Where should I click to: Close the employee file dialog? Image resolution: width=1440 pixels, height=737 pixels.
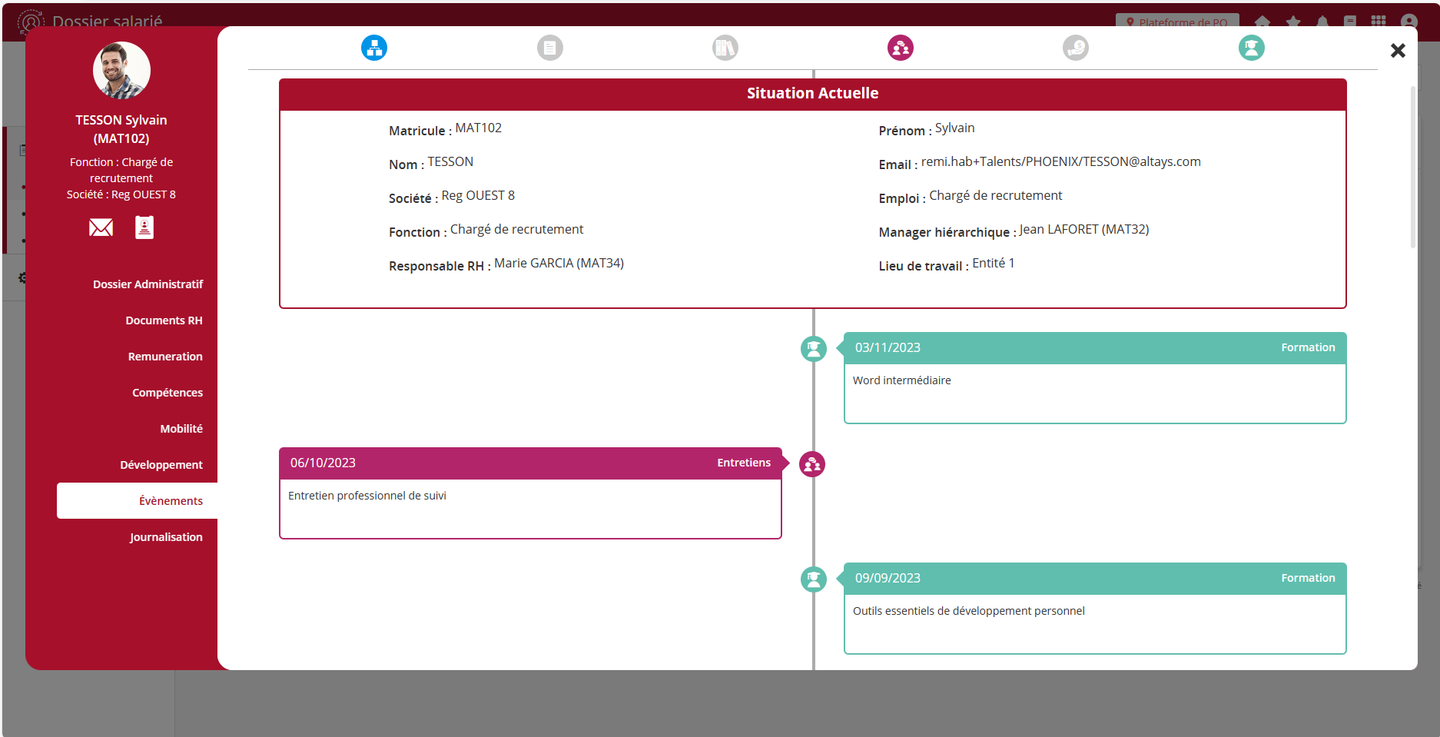pyautogui.click(x=1397, y=50)
